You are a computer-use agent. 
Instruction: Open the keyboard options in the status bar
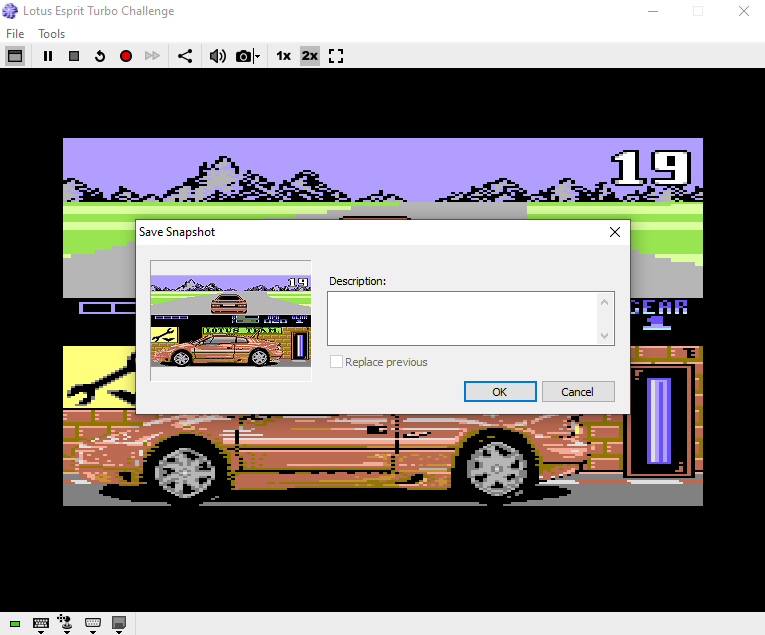point(41,624)
